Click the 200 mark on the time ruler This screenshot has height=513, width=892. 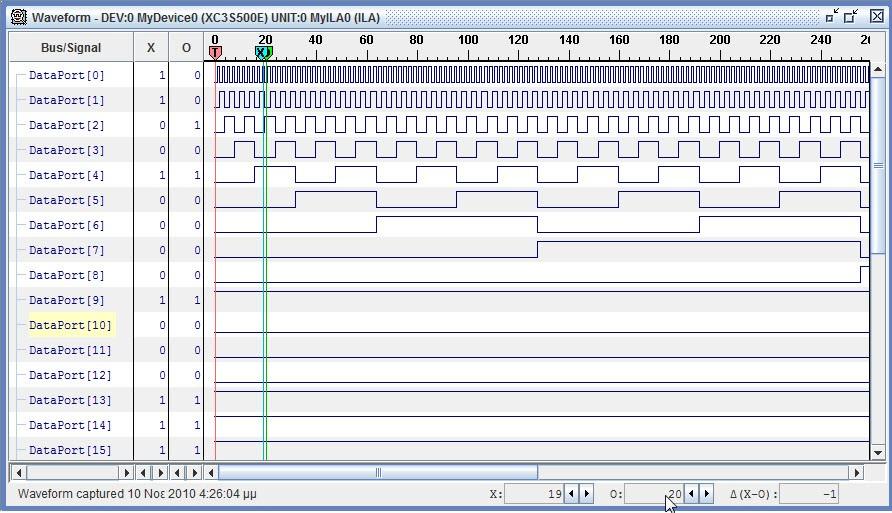coord(720,40)
